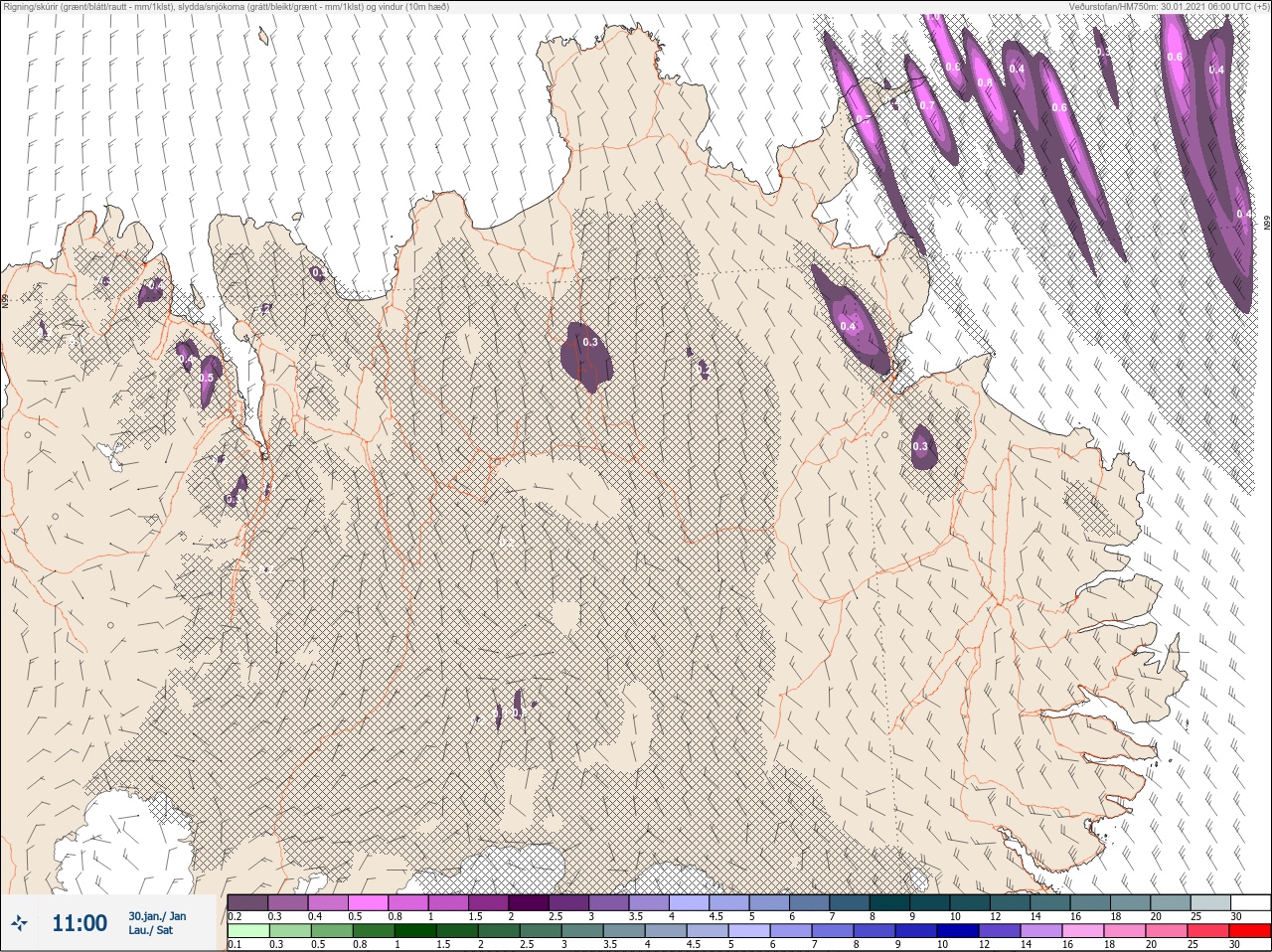Click the 0.3 value in the eastern oval snow patch
The height and width of the screenshot is (952, 1272).
(x=919, y=447)
